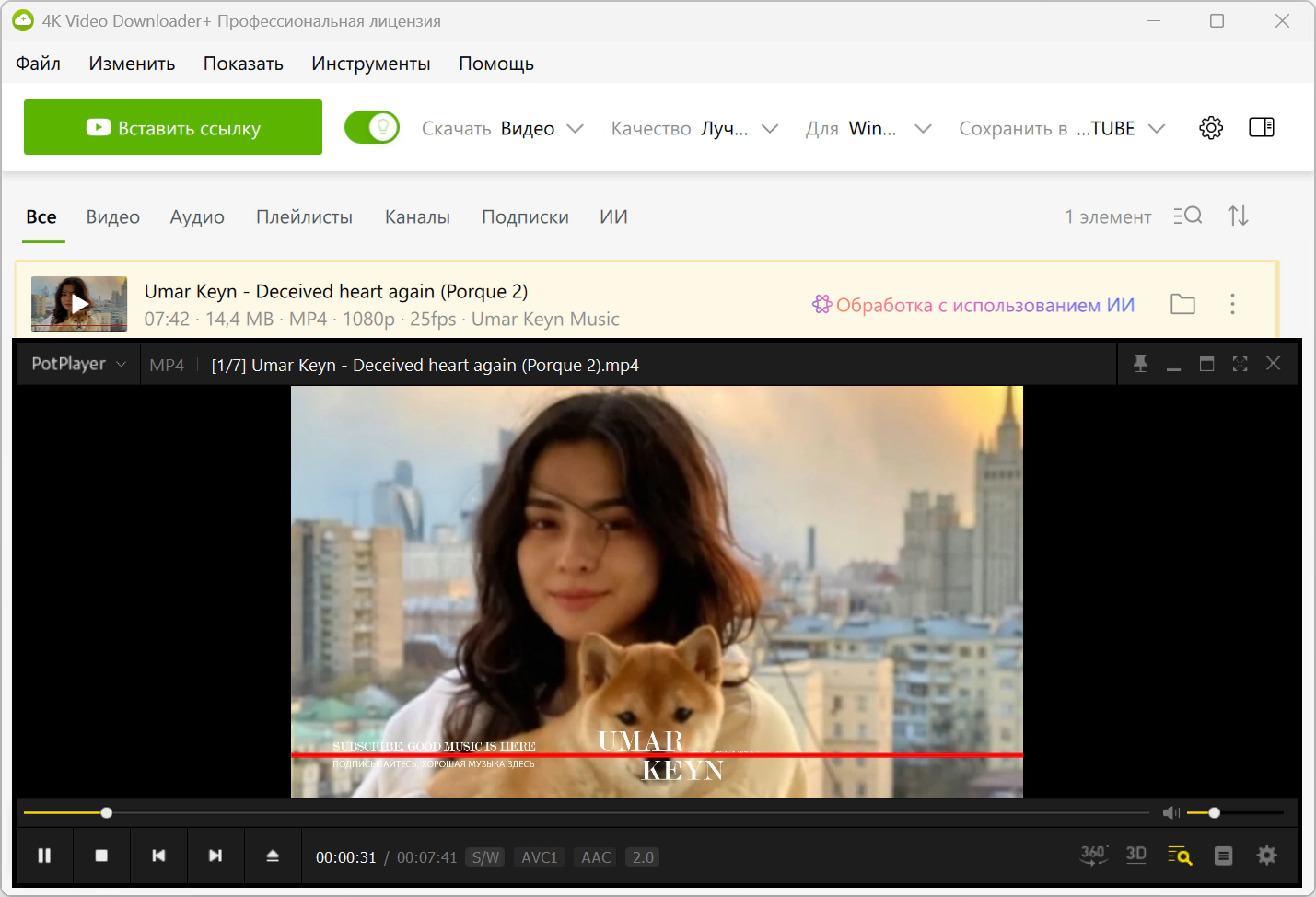Click the eject/open file button in PotPlayer
This screenshot has width=1316, height=897.
click(273, 856)
